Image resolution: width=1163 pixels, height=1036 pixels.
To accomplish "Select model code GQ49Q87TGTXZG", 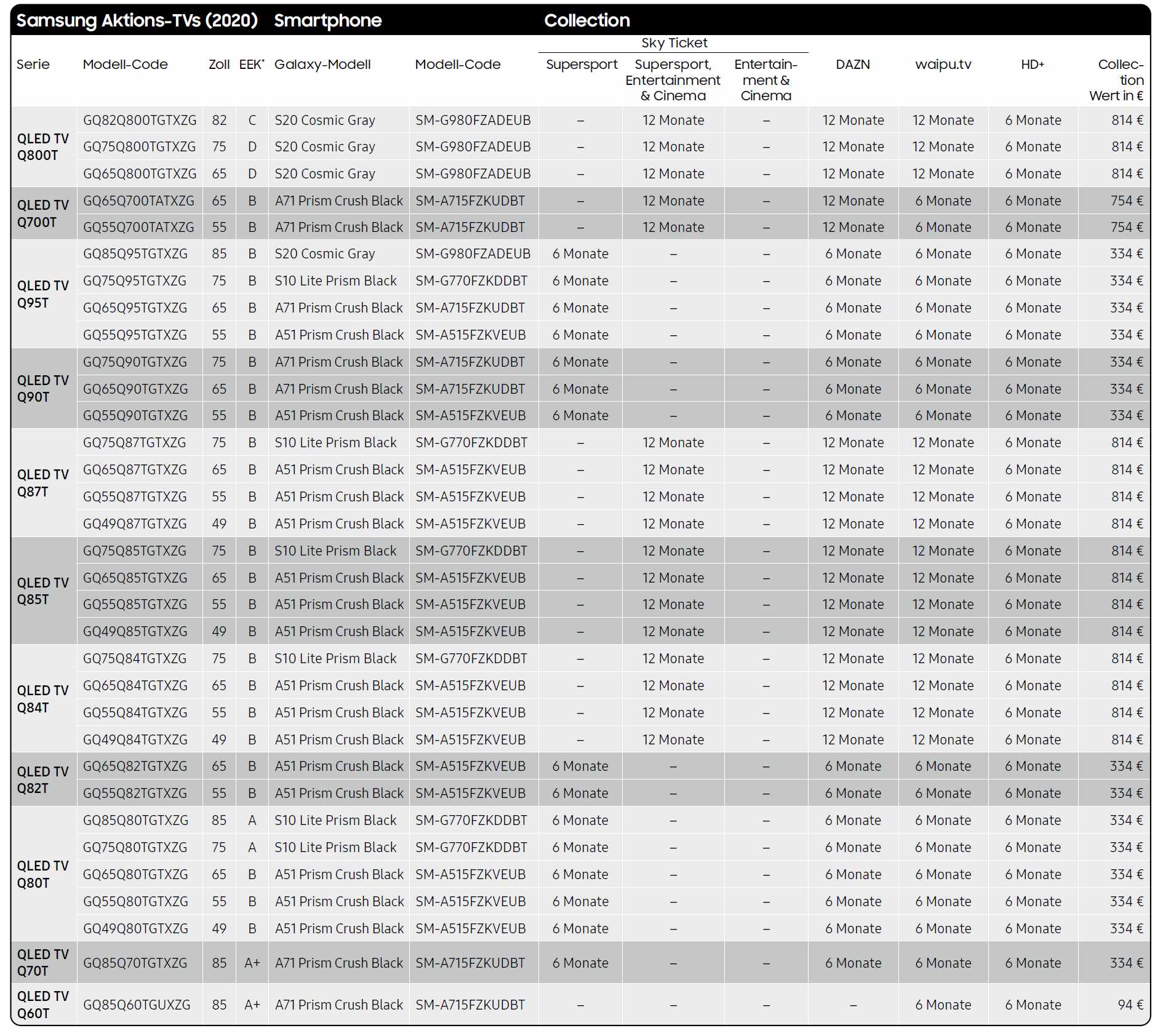I will pyautogui.click(x=135, y=524).
